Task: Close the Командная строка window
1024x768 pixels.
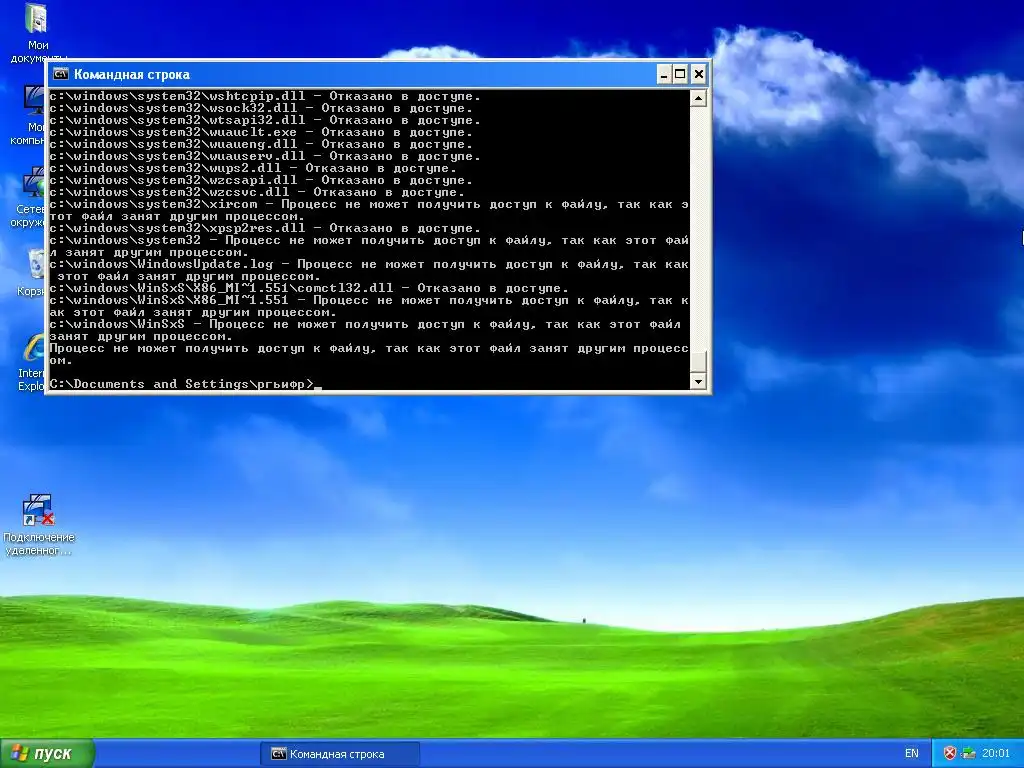Action: pyautogui.click(x=698, y=74)
